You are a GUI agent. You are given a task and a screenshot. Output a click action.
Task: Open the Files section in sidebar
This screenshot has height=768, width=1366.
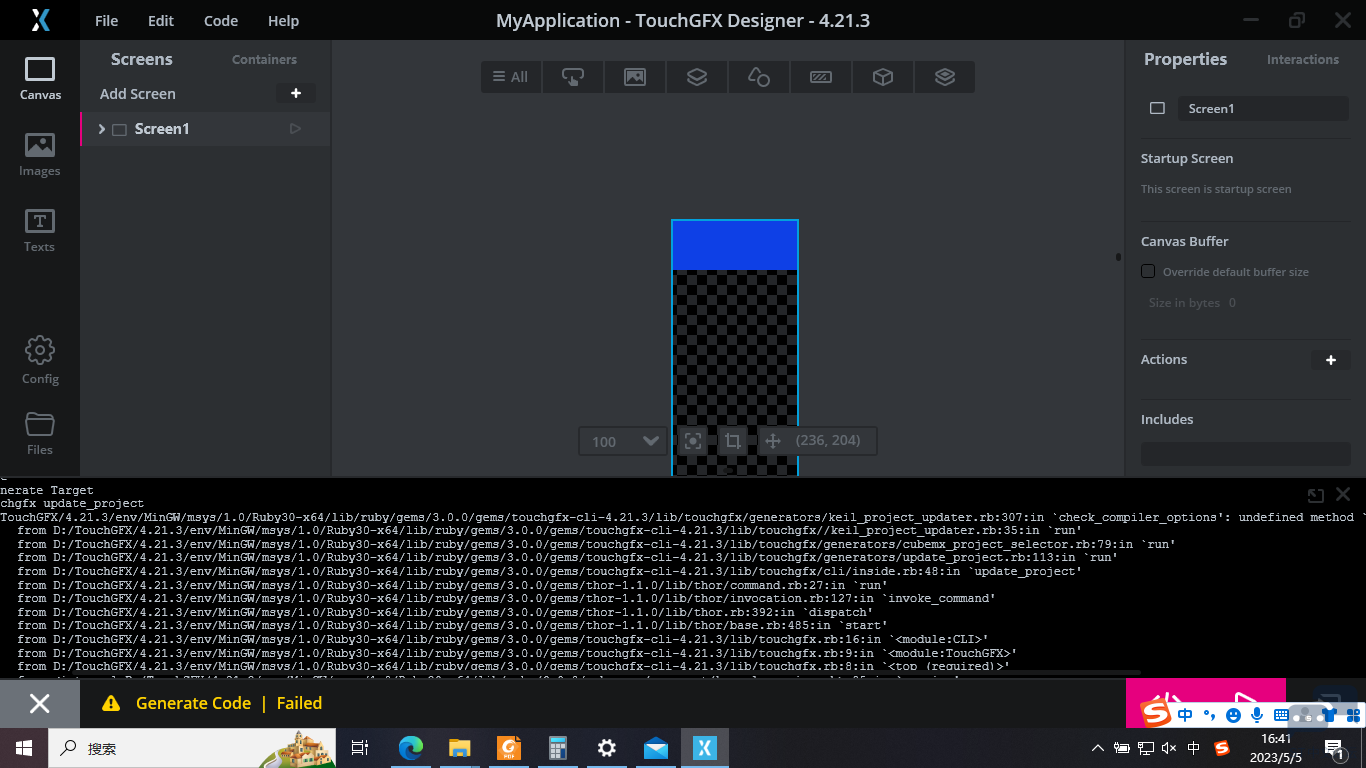click(40, 433)
